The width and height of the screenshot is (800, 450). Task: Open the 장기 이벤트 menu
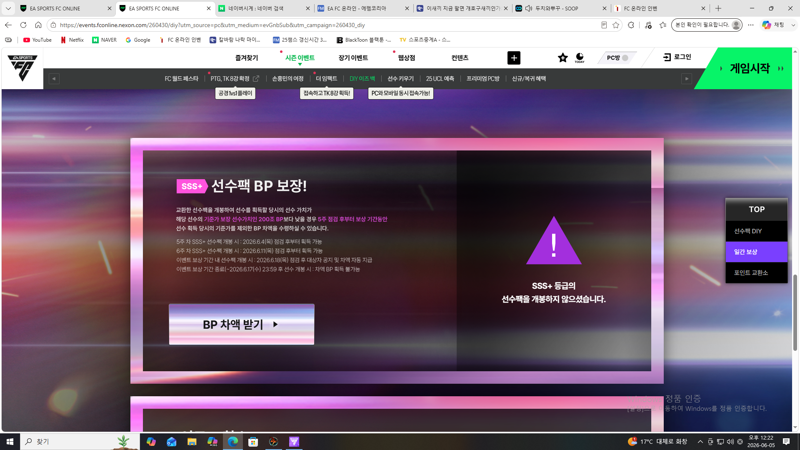tap(353, 58)
